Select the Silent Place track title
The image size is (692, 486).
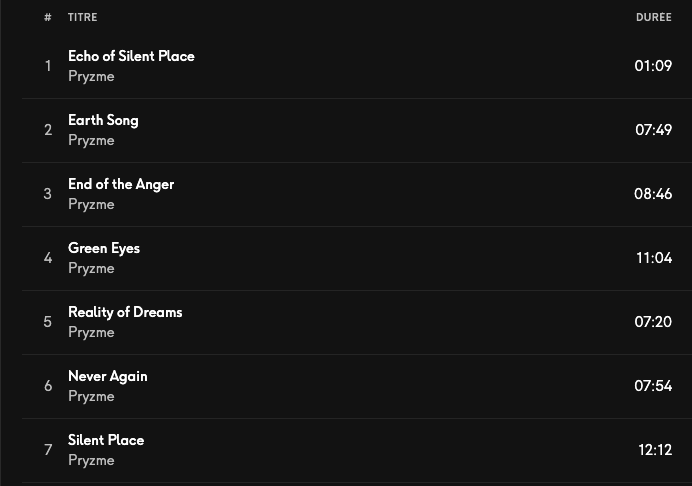(106, 440)
